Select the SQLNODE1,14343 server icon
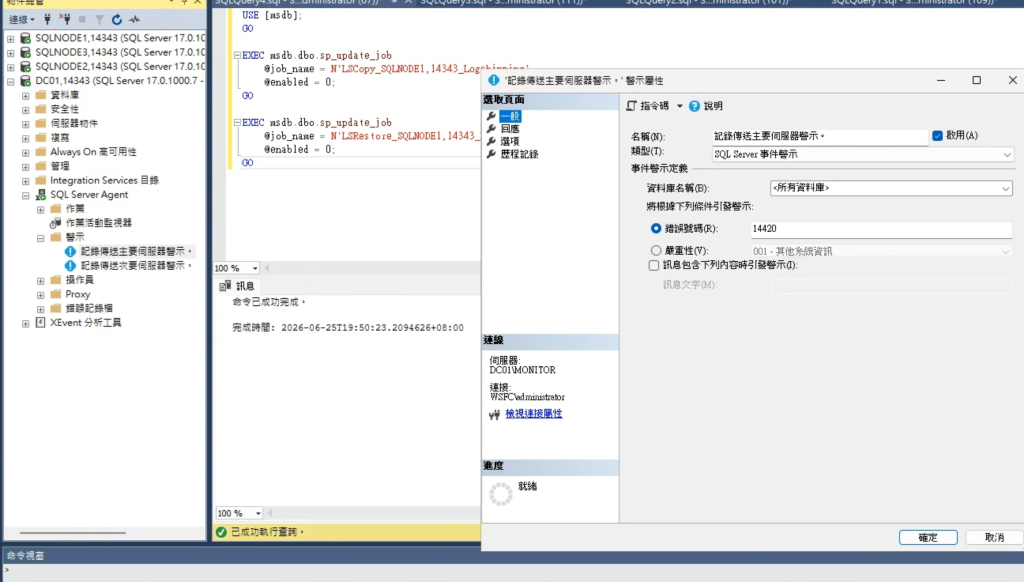Image resolution: width=1024 pixels, height=582 pixels. [25, 38]
